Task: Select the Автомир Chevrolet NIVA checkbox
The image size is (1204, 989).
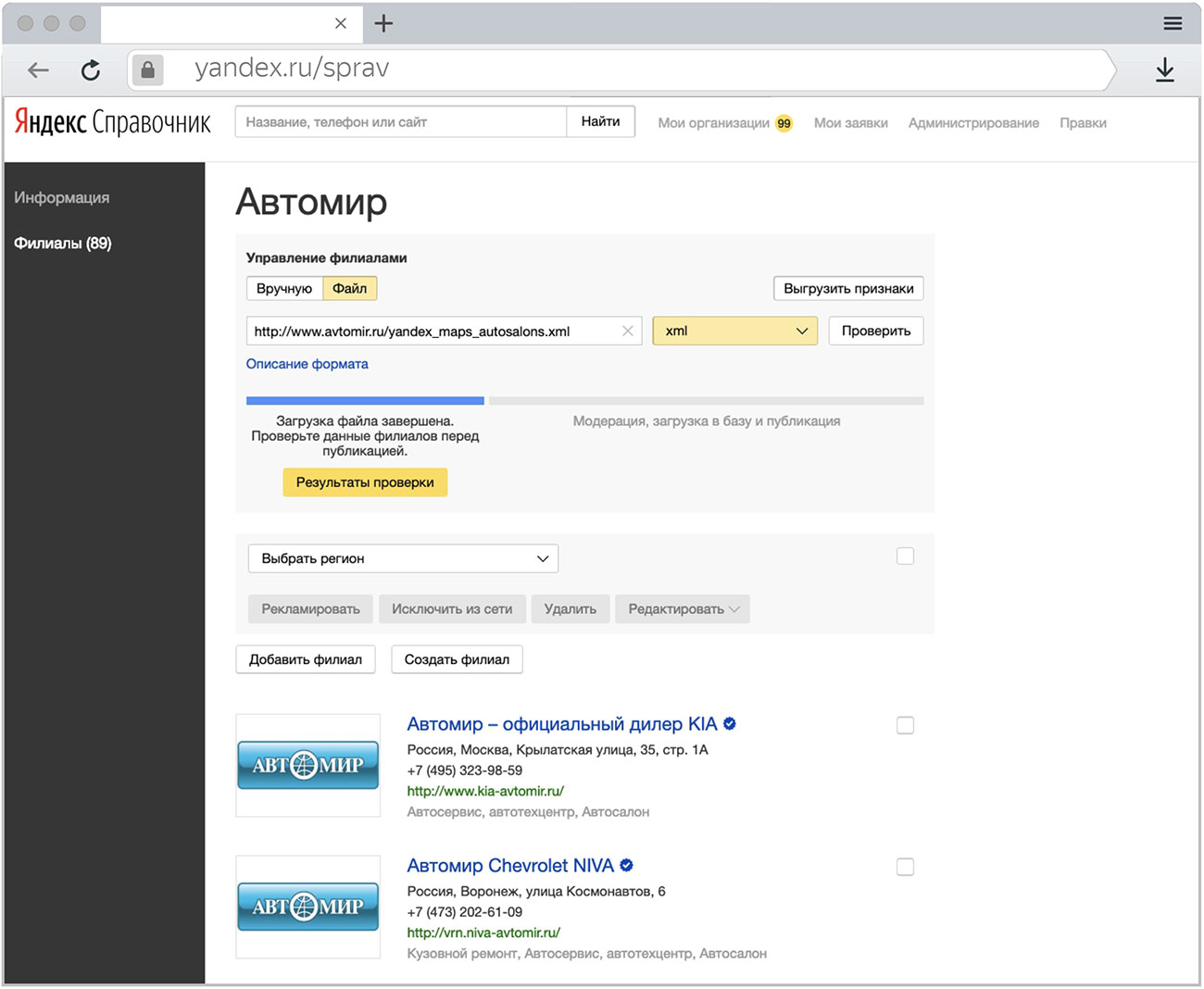Action: pyautogui.click(x=905, y=867)
